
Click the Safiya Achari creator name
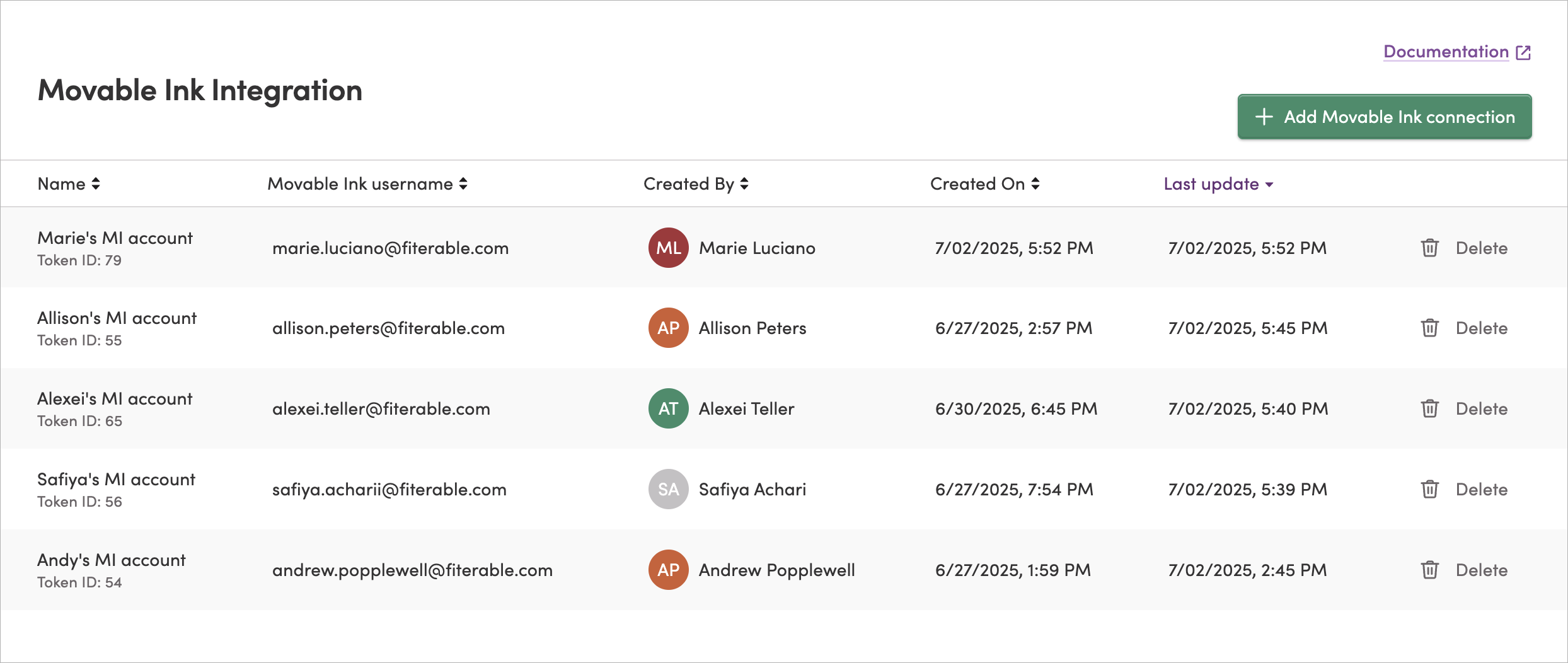752,489
